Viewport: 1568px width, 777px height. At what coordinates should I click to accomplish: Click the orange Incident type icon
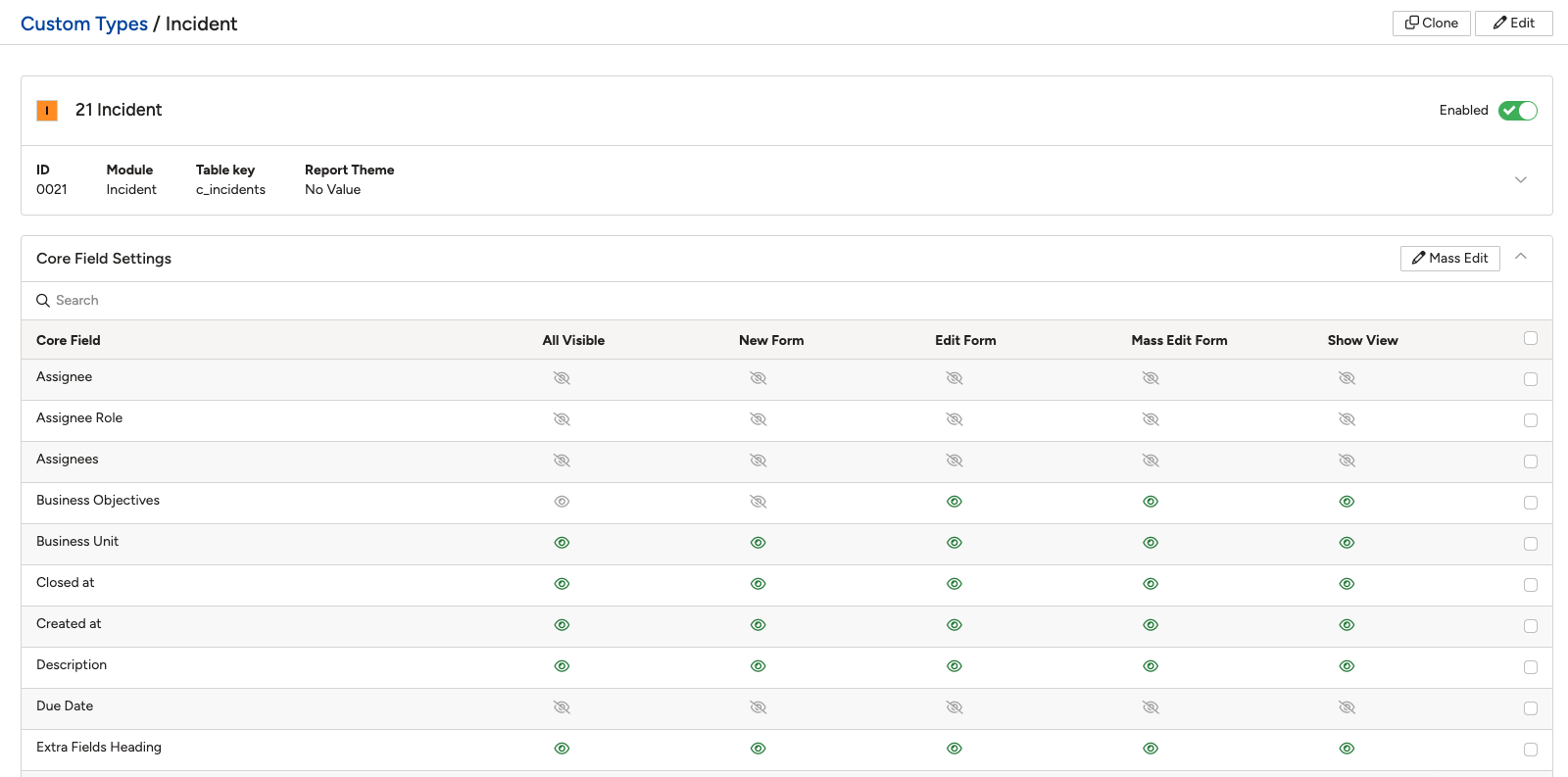[x=47, y=111]
